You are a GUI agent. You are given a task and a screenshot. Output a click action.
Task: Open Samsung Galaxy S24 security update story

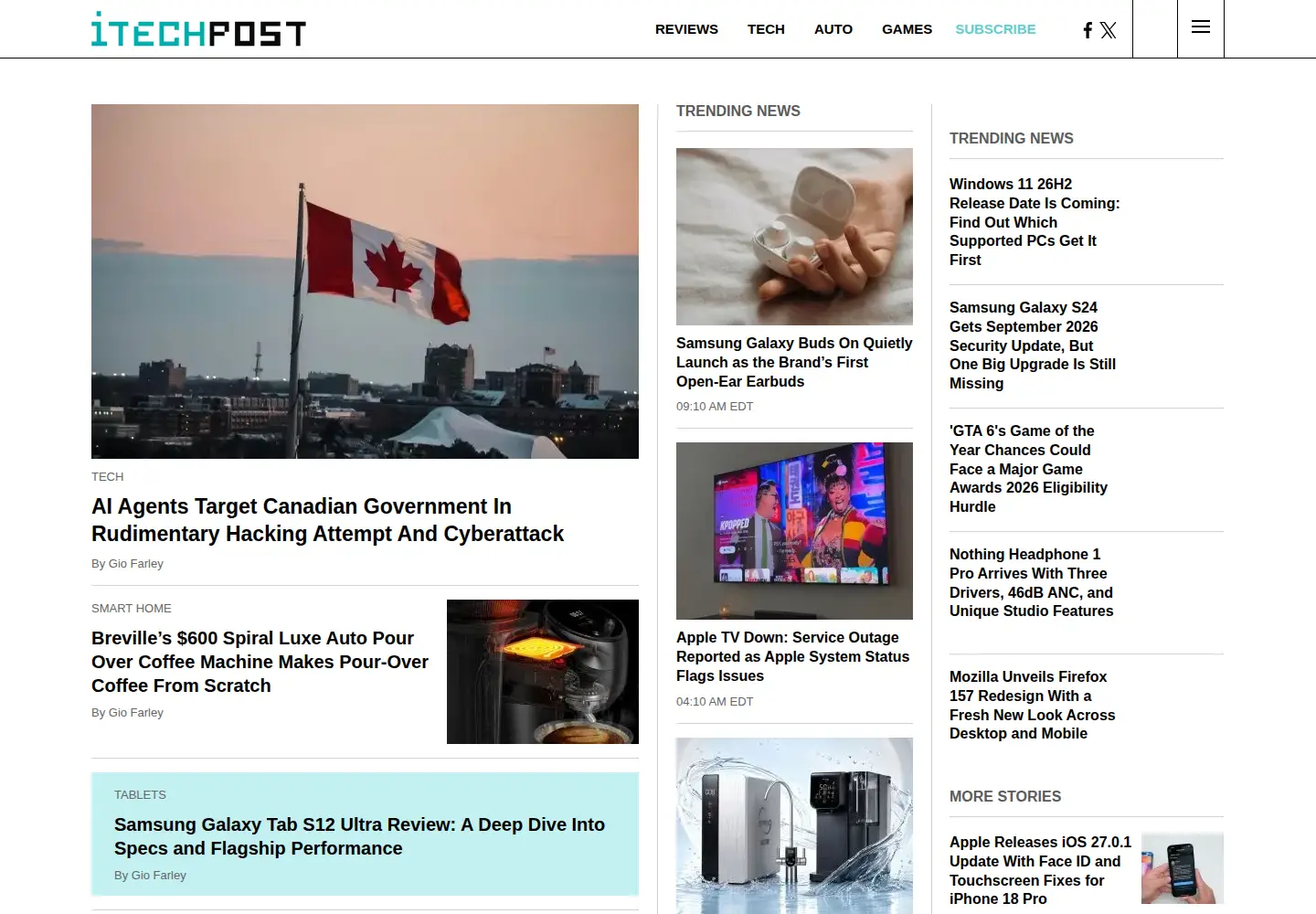1033,345
